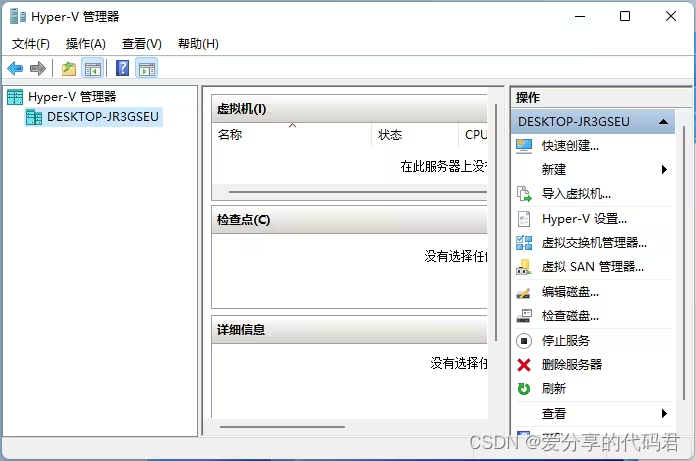Minimize the Hyper-V 管理器 window
The width and height of the screenshot is (696, 461).
pos(580,16)
